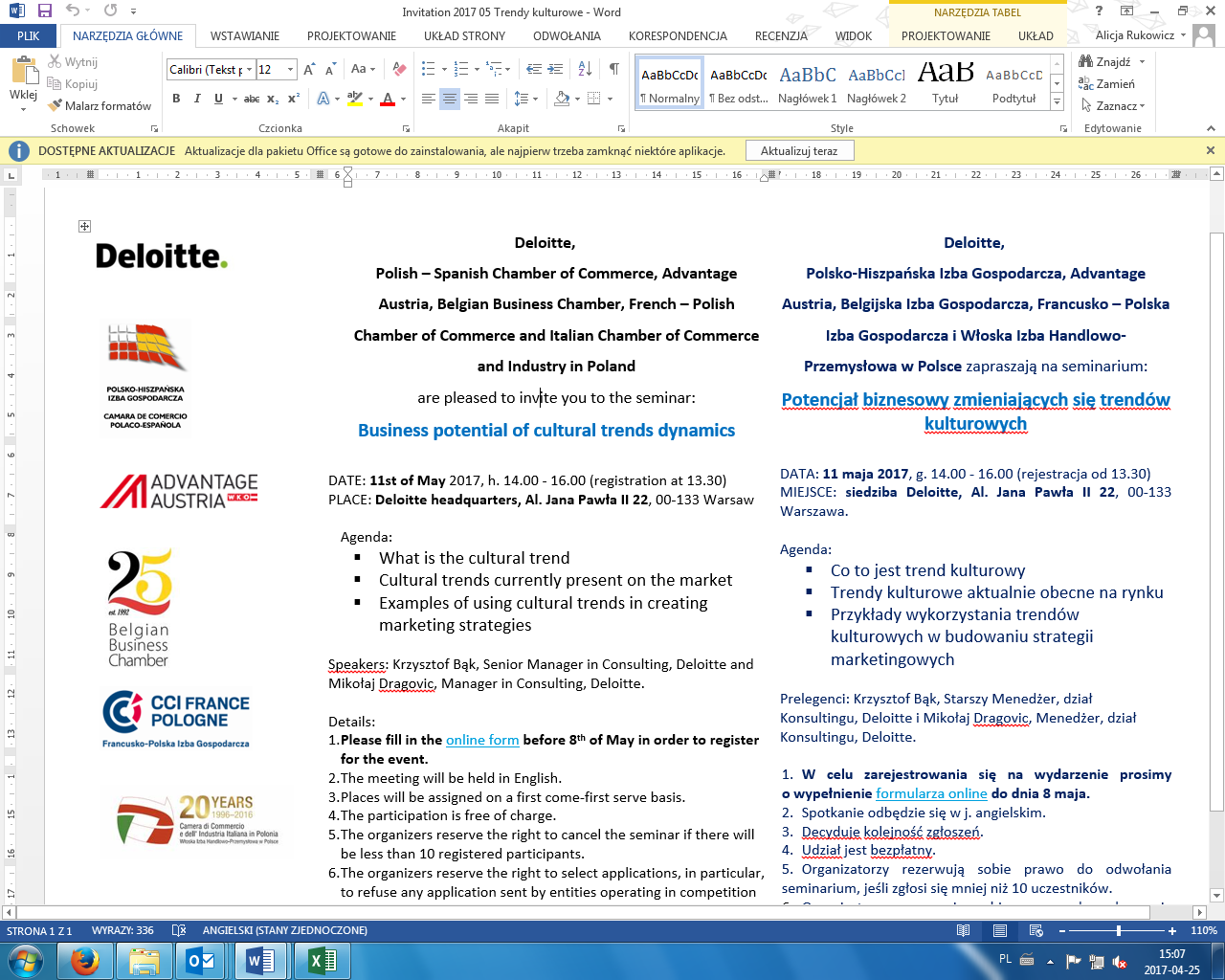Switch to the WSTAWIANIE ribbon tab

tap(245, 36)
